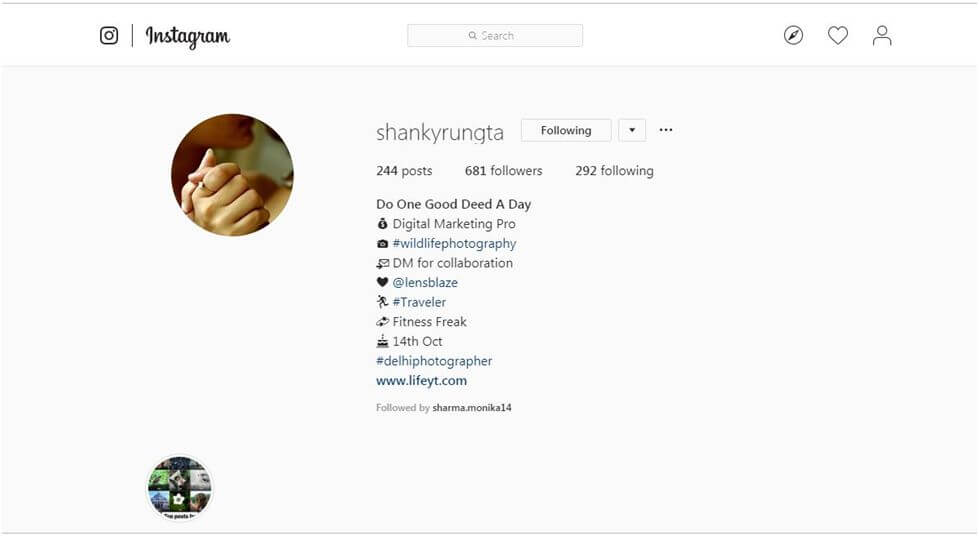979x538 pixels.
Task: View the 292 following list
Action: tap(614, 171)
